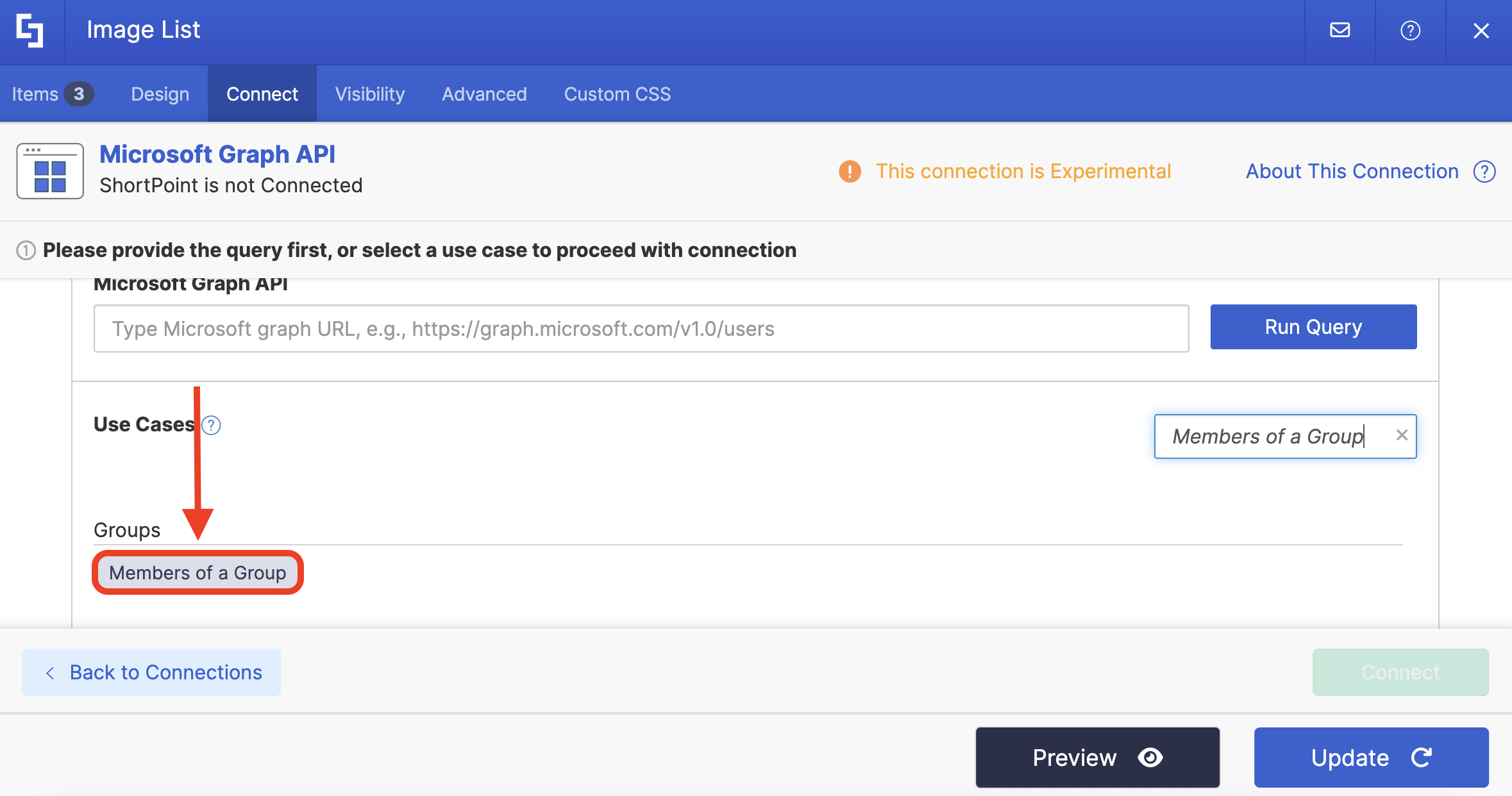Clear the use case search field
1512x796 pixels.
tap(1402, 435)
